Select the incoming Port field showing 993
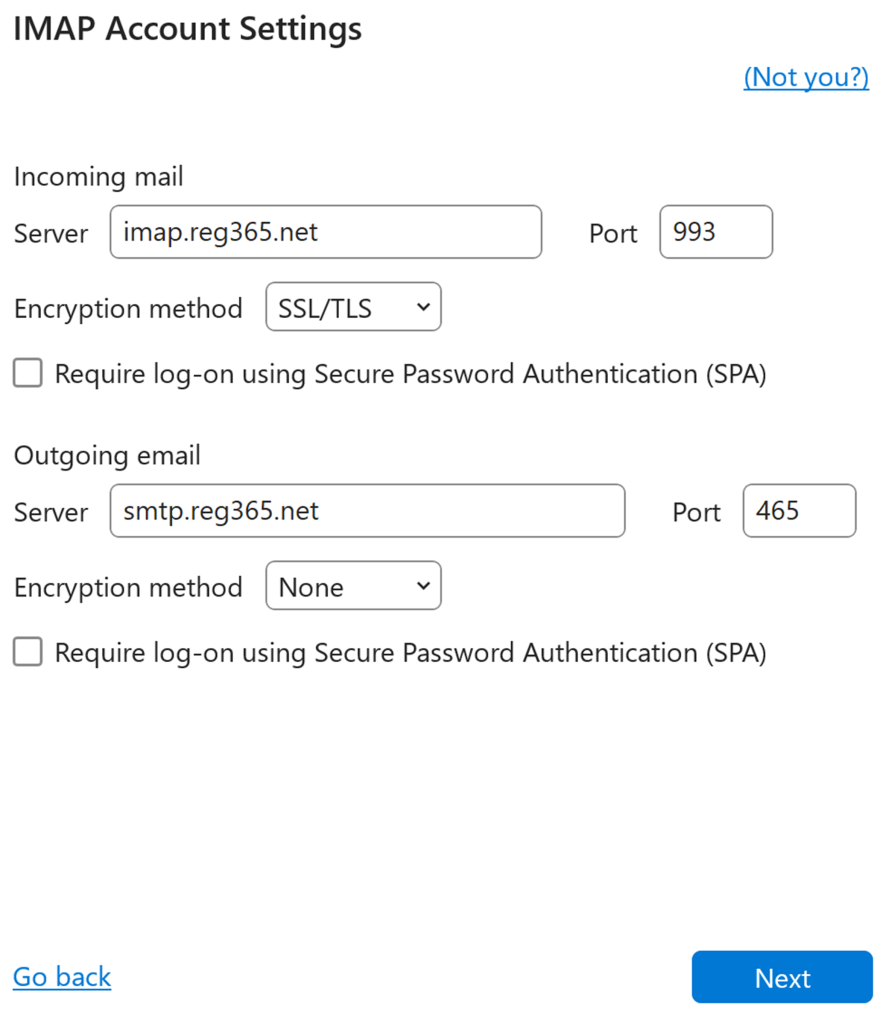883x1024 pixels. (716, 232)
